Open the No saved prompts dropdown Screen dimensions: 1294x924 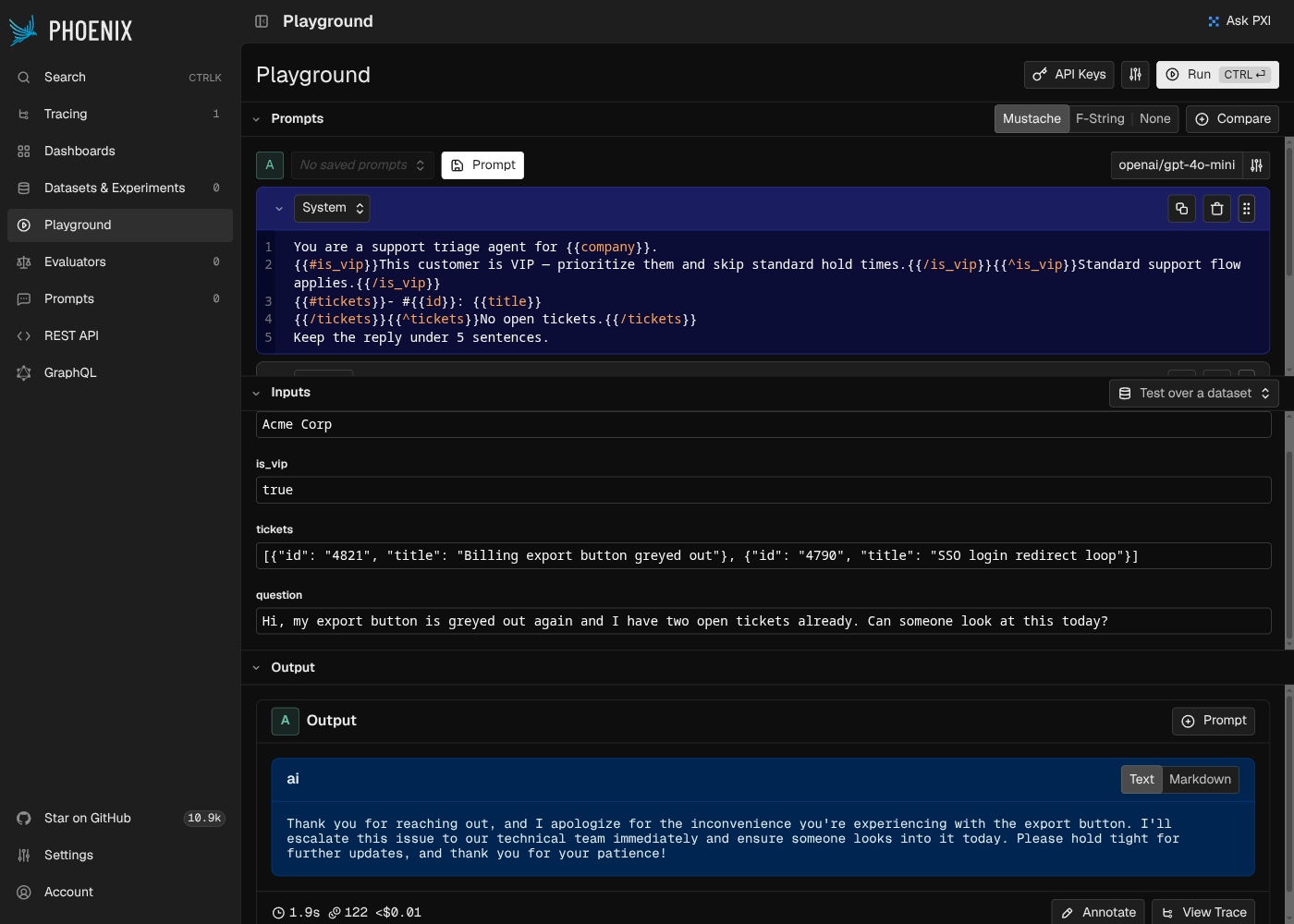click(362, 165)
